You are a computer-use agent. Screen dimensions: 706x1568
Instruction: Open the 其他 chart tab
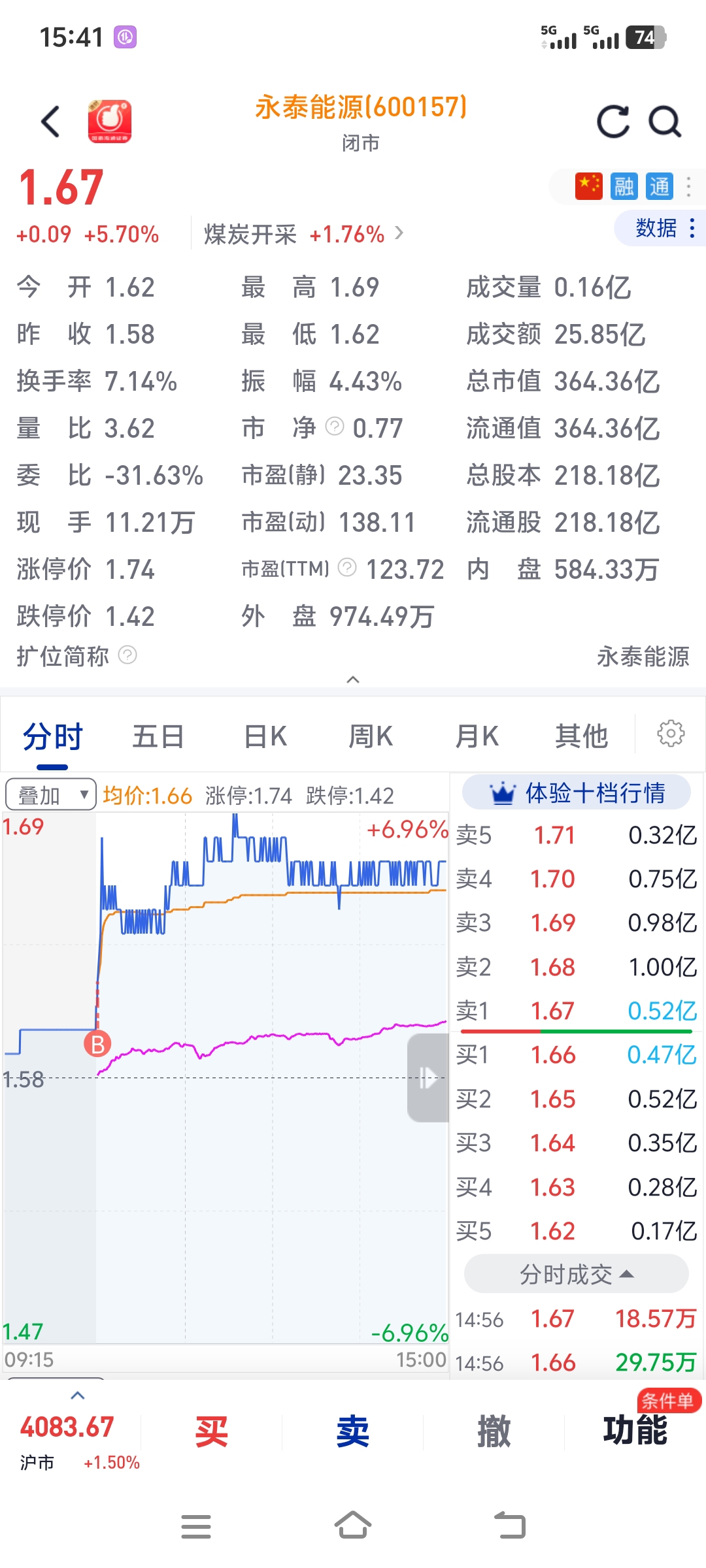582,737
